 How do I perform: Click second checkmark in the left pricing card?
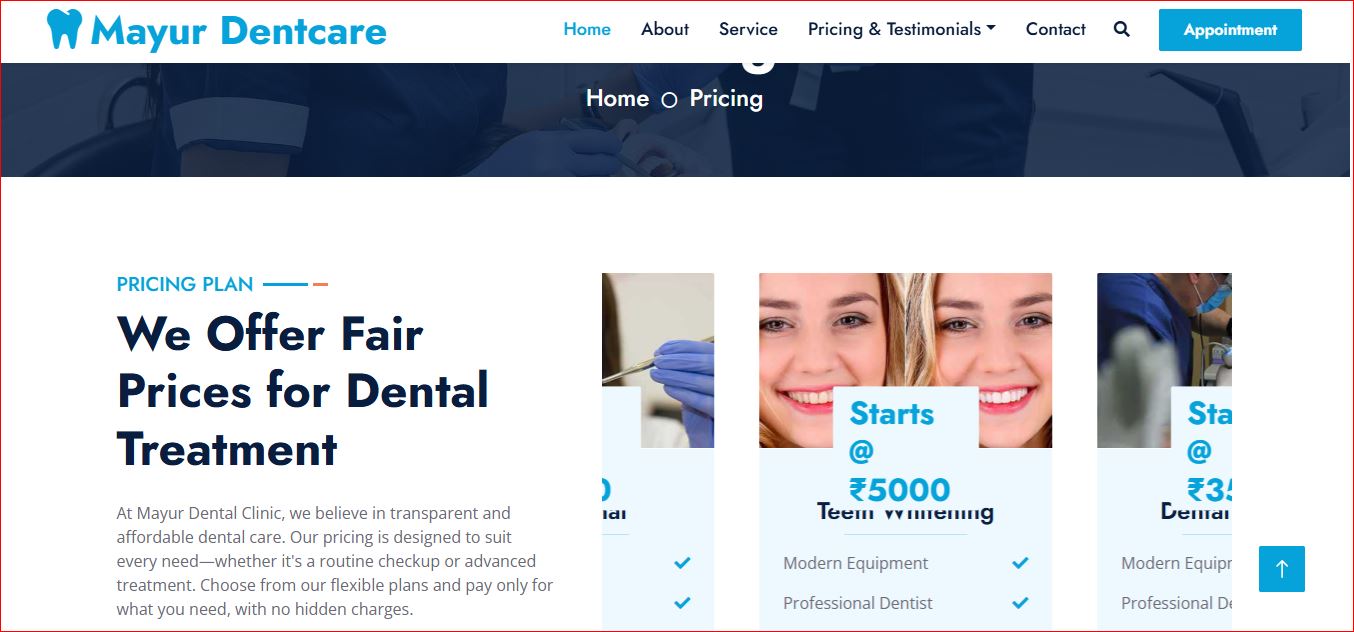click(x=682, y=603)
